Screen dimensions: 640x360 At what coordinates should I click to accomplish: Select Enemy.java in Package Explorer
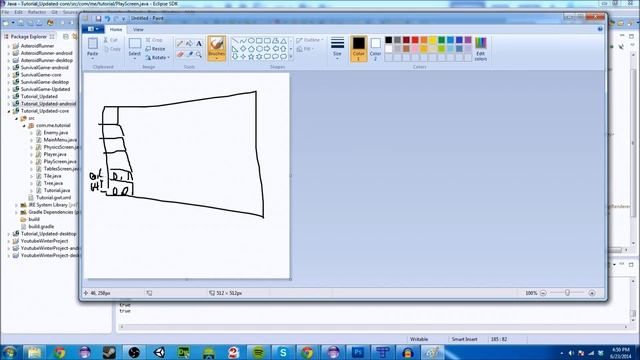click(56, 133)
